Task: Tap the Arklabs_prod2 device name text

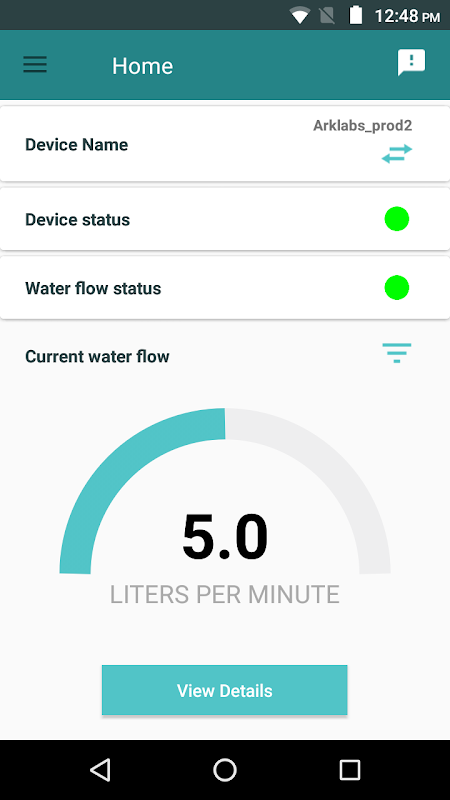Action: point(362,126)
